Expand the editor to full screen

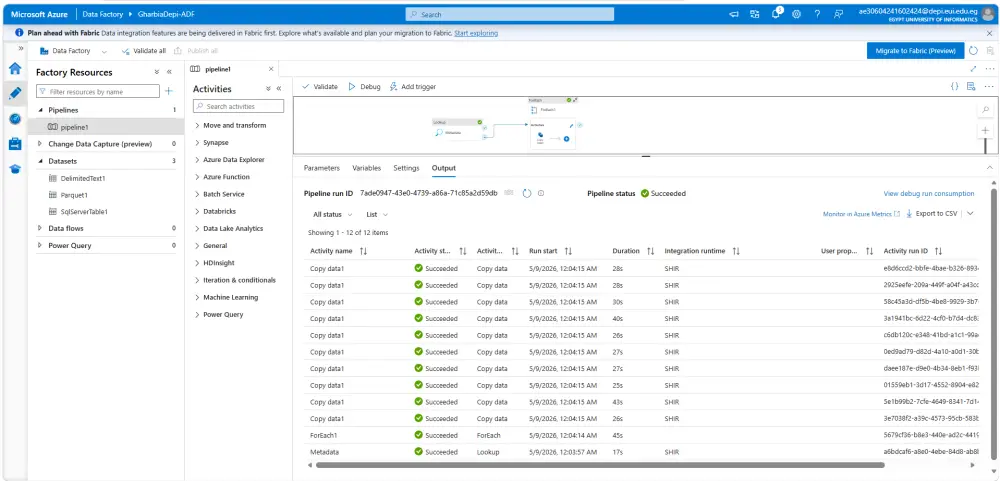pyautogui.click(x=973, y=68)
